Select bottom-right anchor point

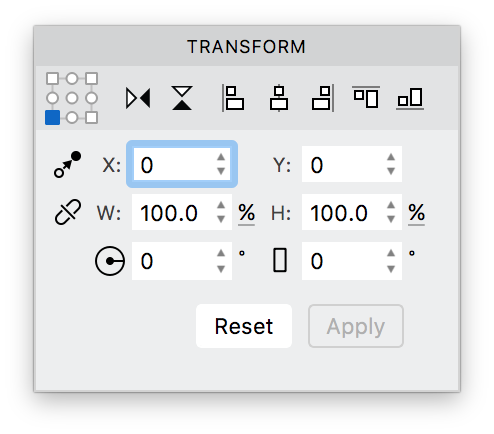pos(91,118)
